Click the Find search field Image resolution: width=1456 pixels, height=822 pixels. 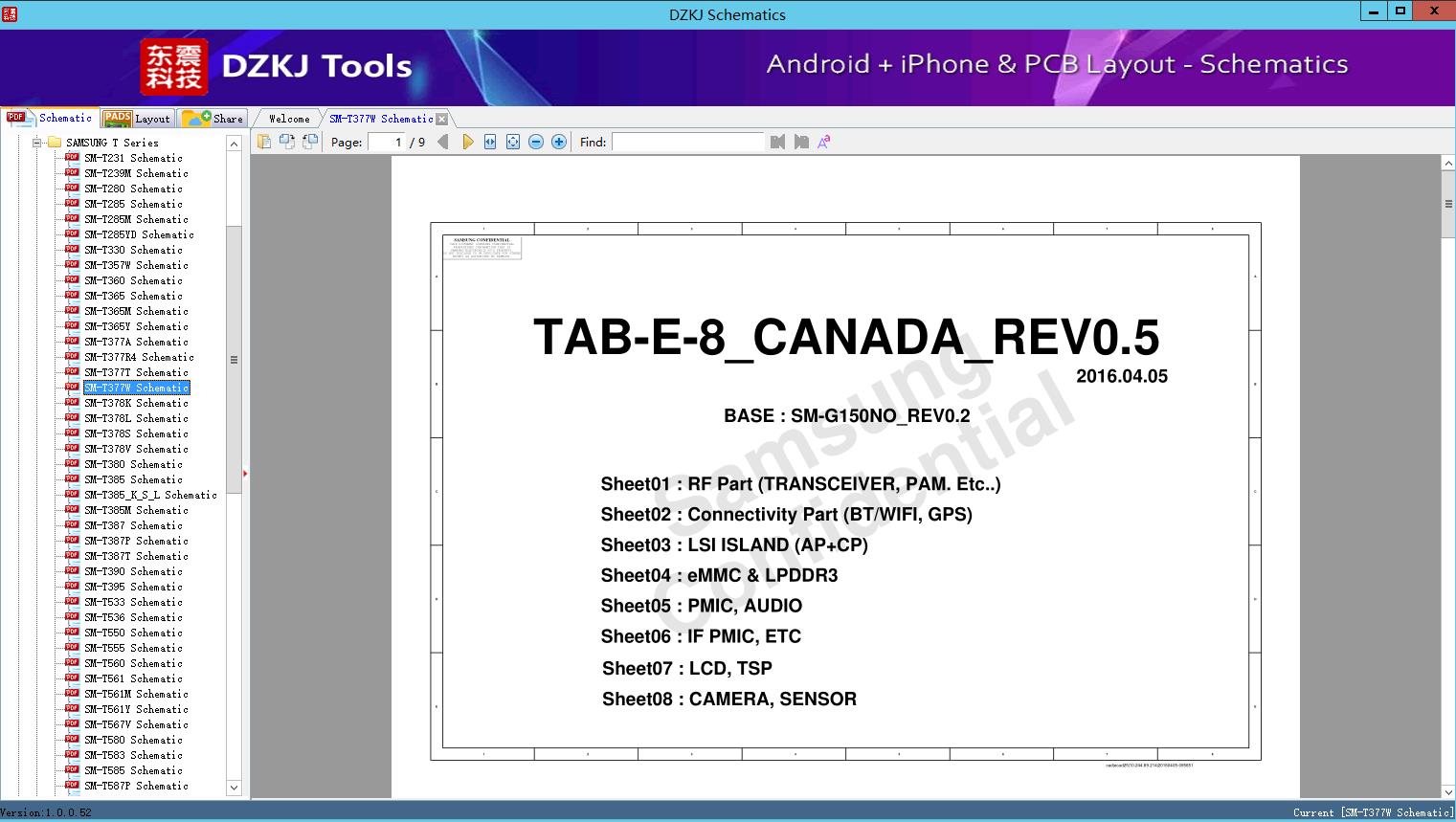[688, 142]
